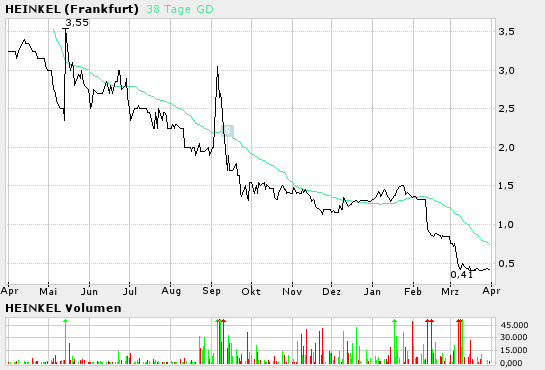
Task: Click the 3,55 high price label
Action: (77, 23)
